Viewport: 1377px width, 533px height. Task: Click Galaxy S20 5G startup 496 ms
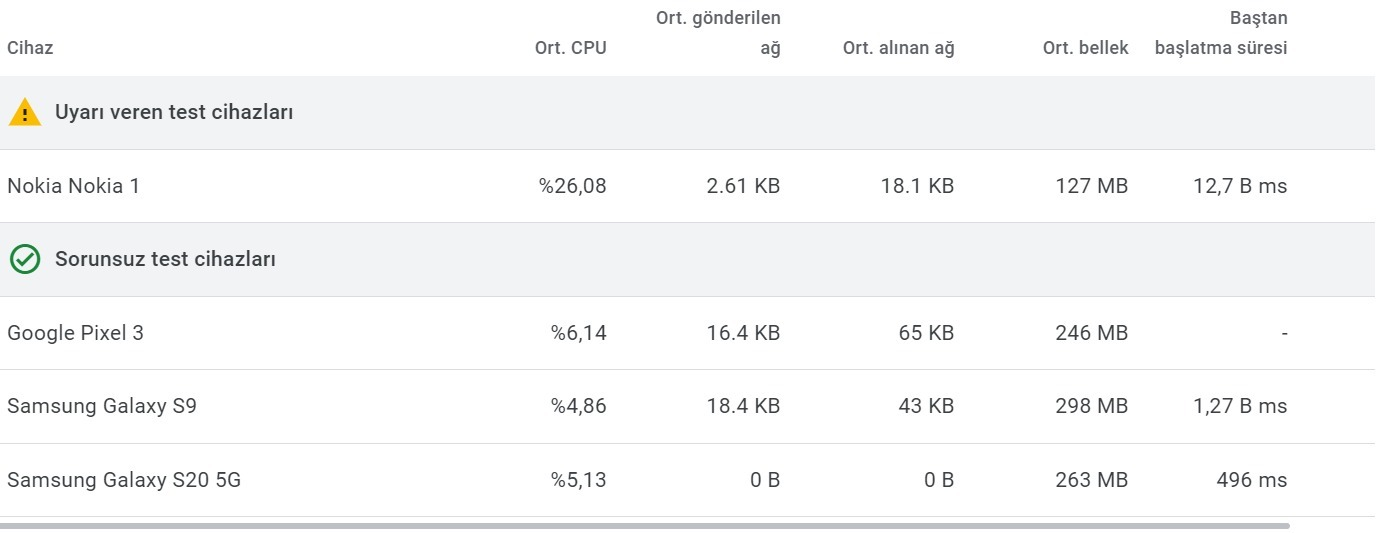pyautogui.click(x=1252, y=480)
